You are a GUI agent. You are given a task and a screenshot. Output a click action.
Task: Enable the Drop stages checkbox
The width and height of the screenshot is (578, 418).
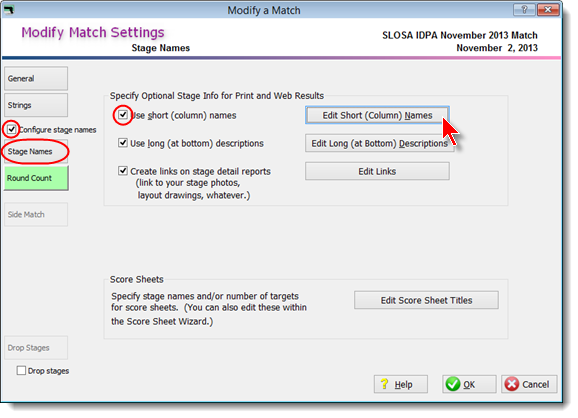click(x=21, y=370)
